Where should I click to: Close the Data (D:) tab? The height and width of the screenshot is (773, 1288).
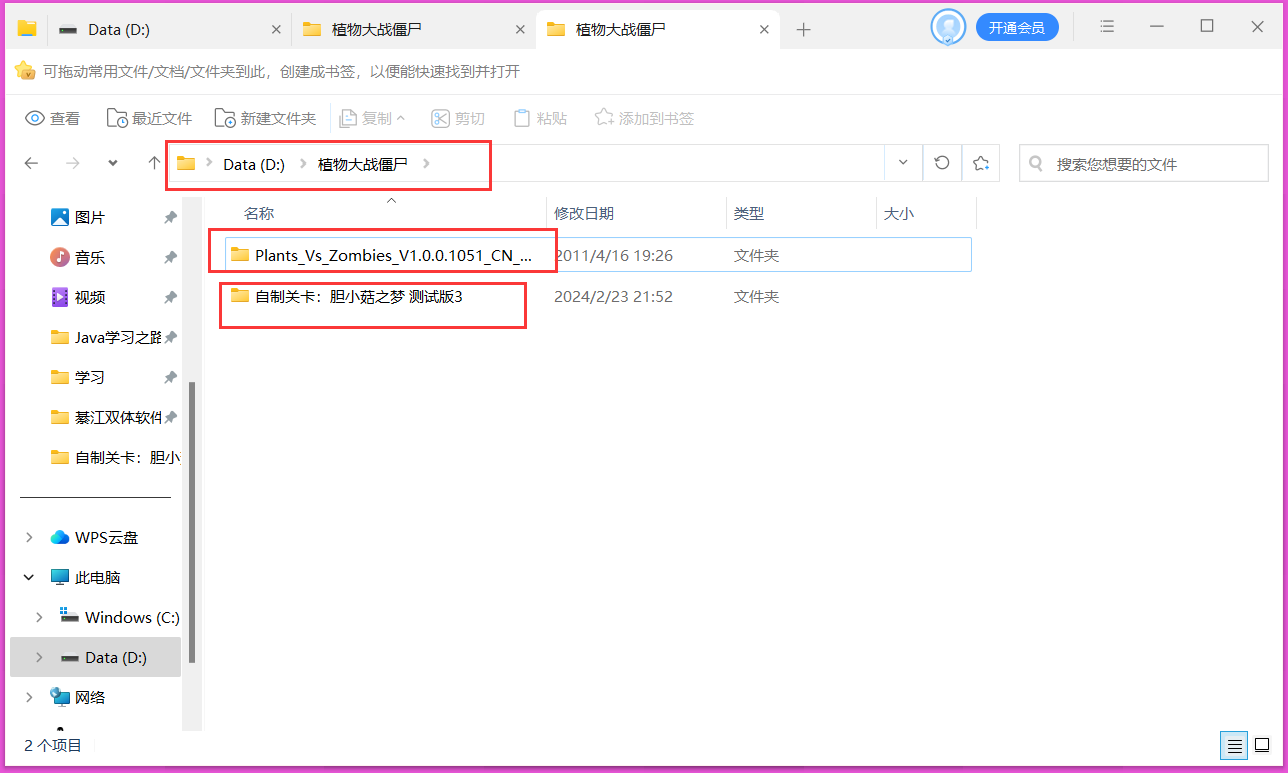(x=276, y=30)
